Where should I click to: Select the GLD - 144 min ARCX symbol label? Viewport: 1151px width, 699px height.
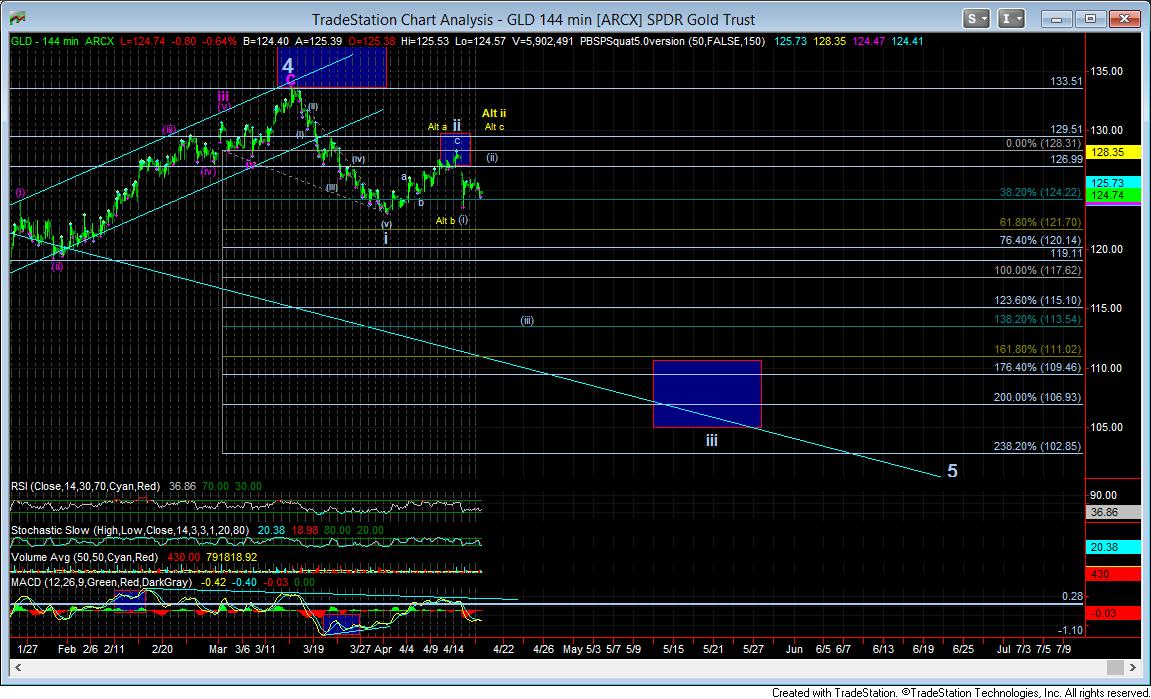[62, 42]
